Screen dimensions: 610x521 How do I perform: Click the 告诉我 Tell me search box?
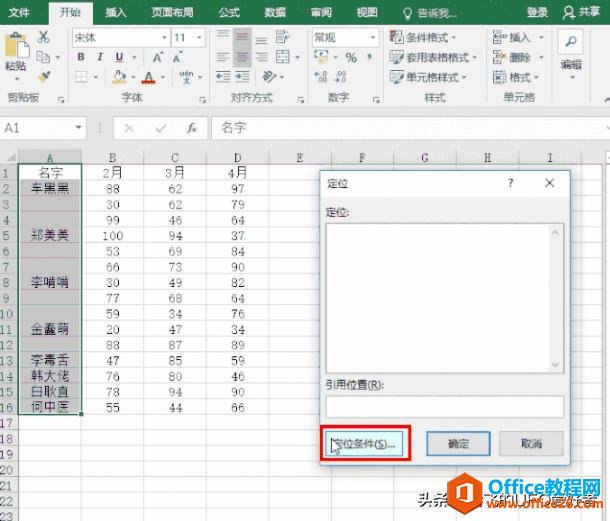430,14
